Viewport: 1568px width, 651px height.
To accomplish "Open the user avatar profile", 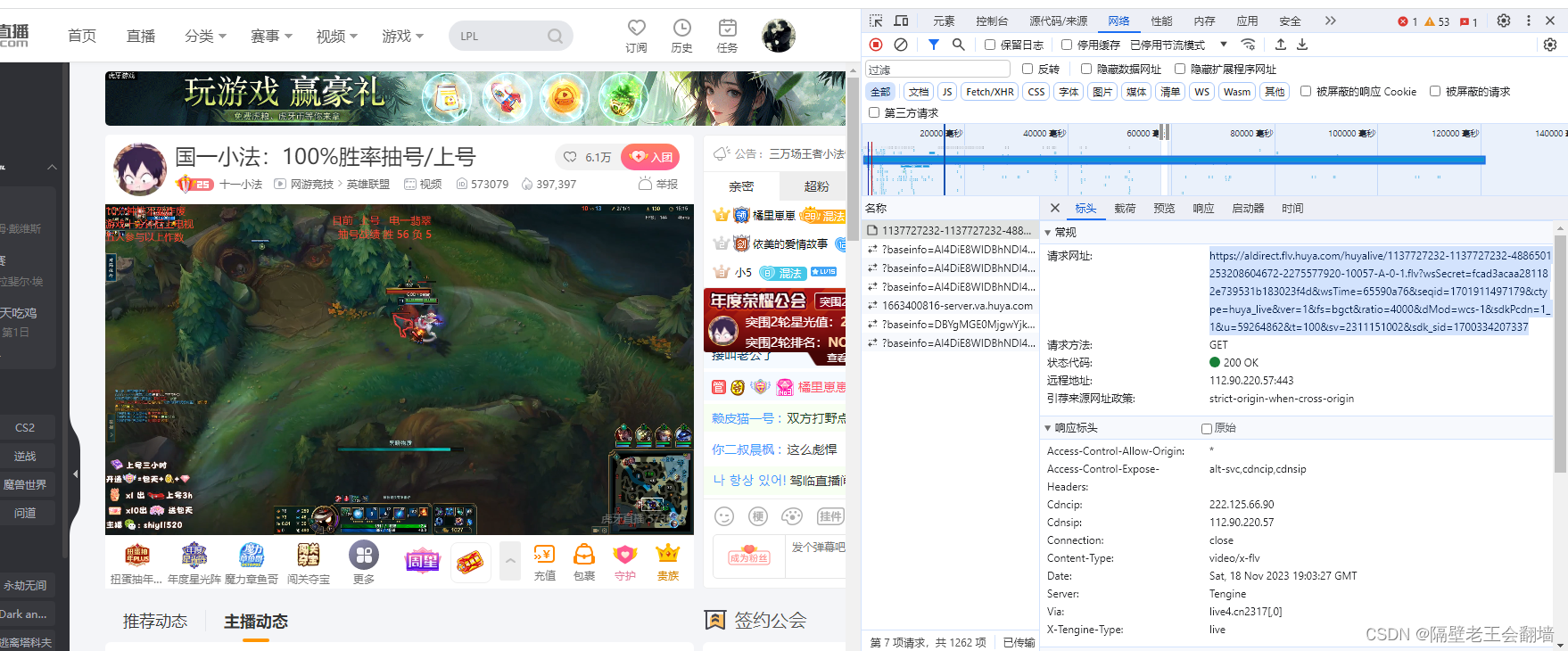I will 779,36.
